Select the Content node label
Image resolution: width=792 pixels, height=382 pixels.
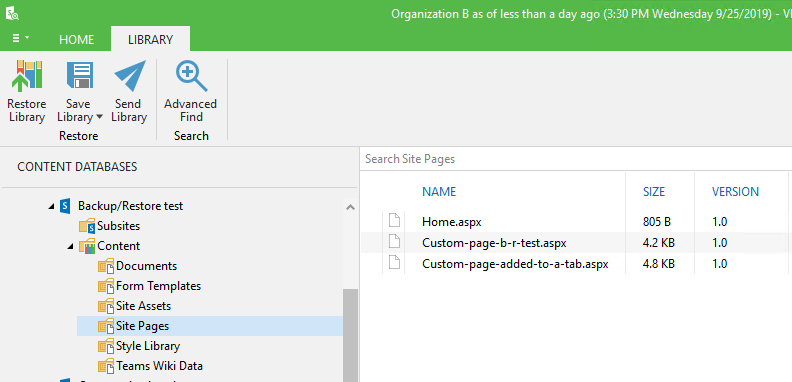[x=119, y=246]
